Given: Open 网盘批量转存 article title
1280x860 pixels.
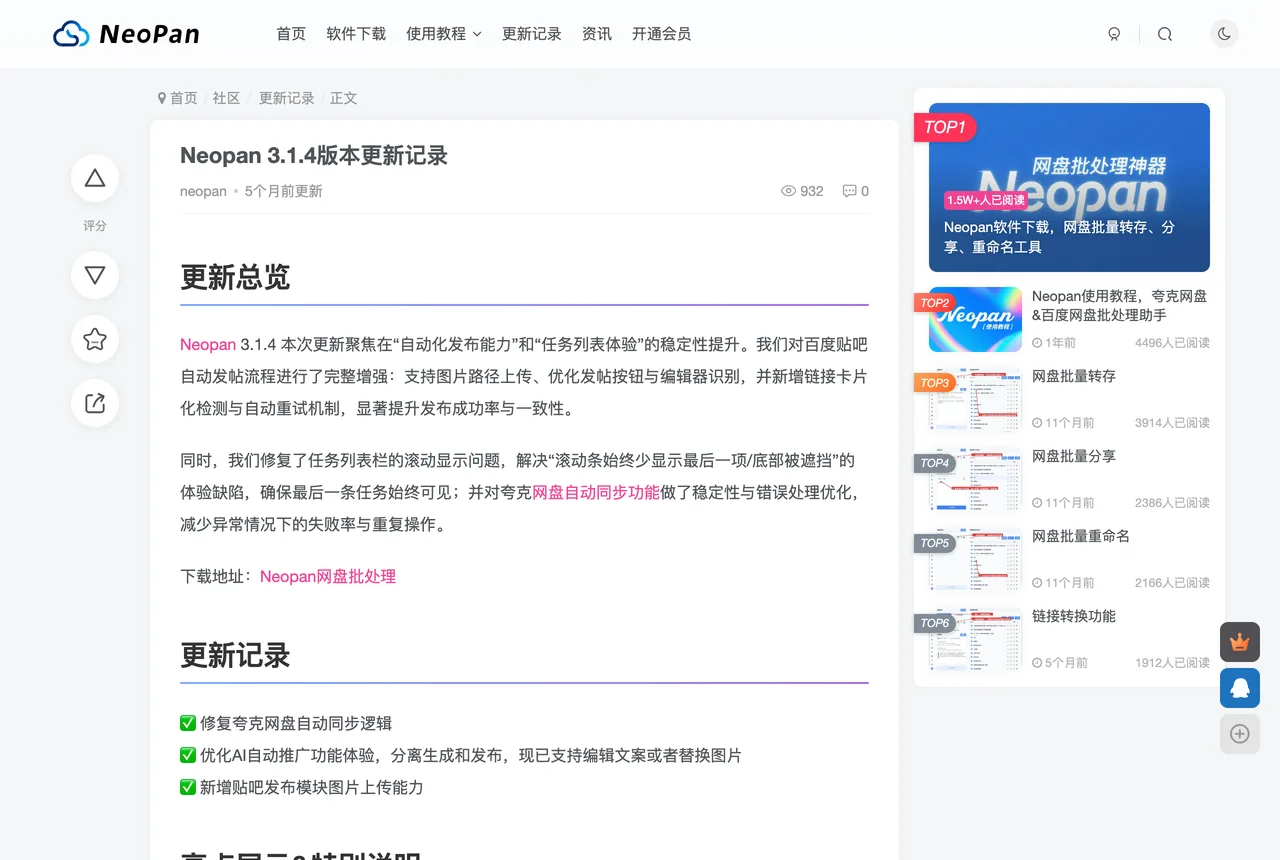Looking at the screenshot, I should point(1074,376).
